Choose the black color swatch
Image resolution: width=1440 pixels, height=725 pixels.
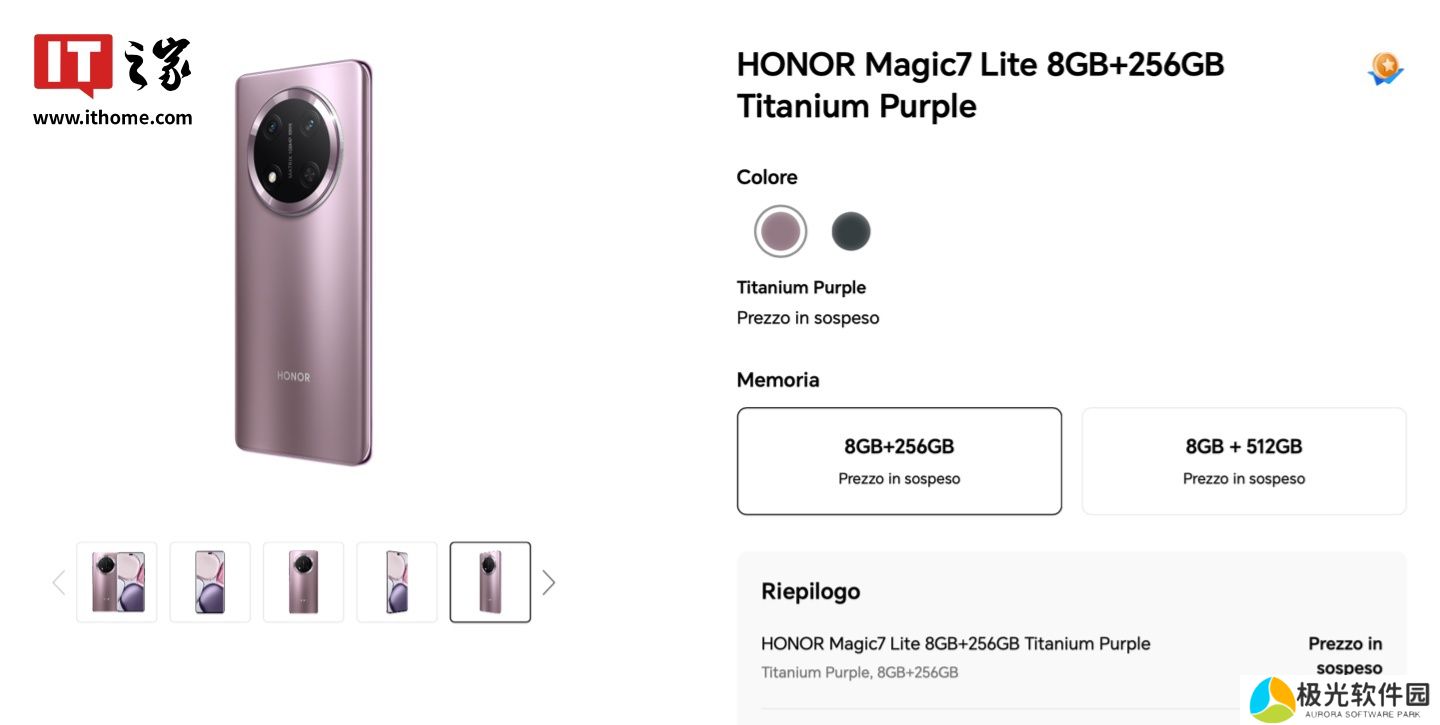(x=851, y=232)
